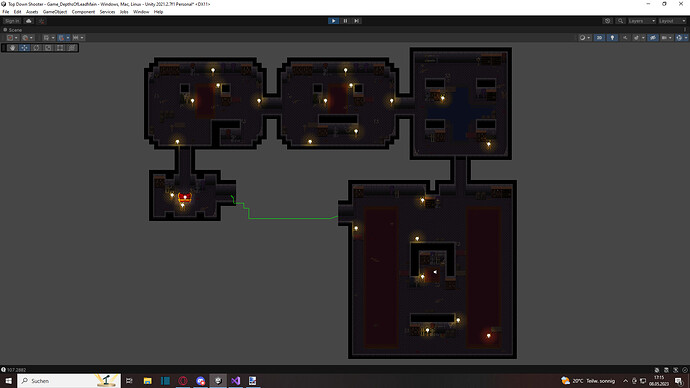Click the Windows search box
690x388 pixels.
point(69,381)
